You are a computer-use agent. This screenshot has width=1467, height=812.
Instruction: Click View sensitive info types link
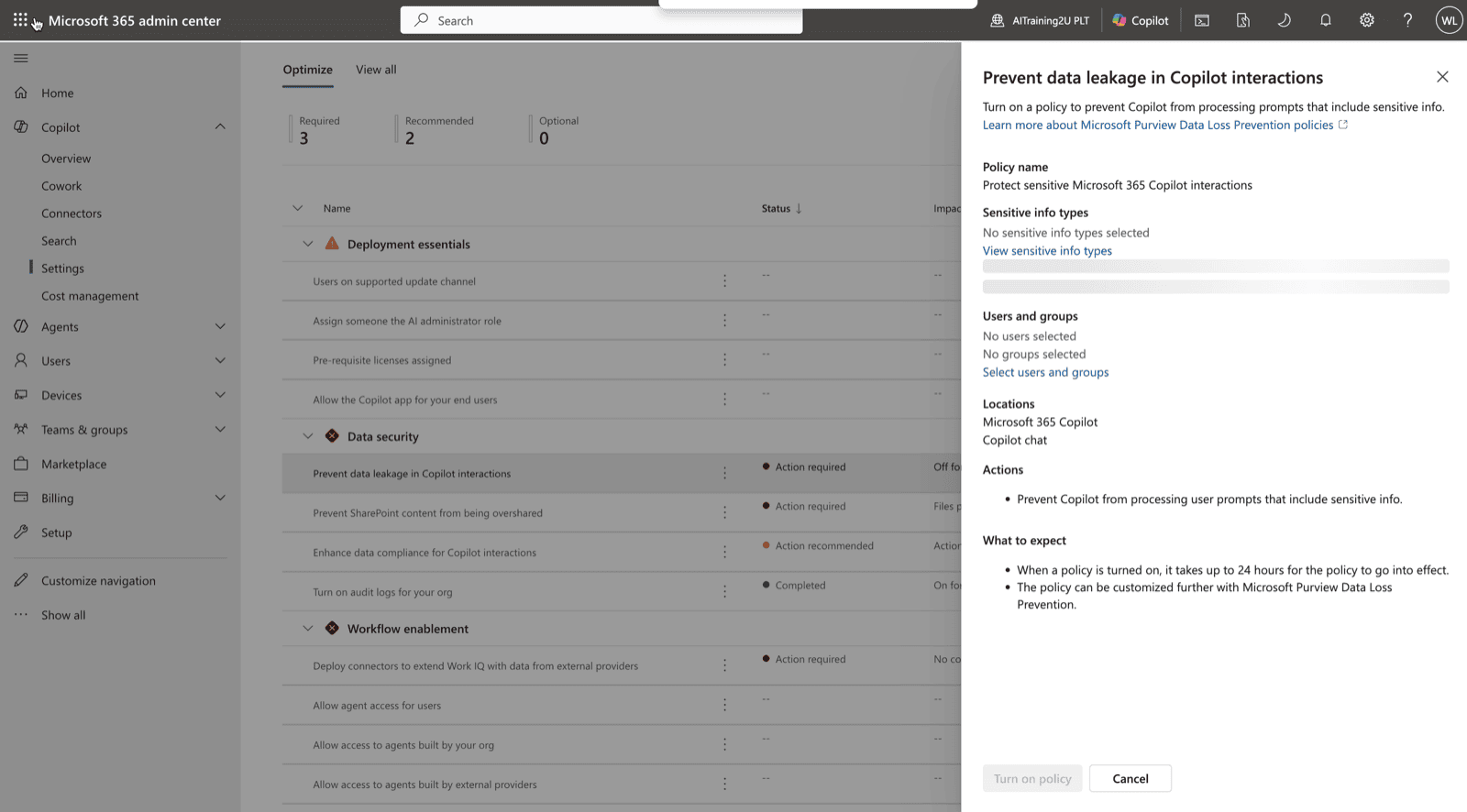[1047, 251]
